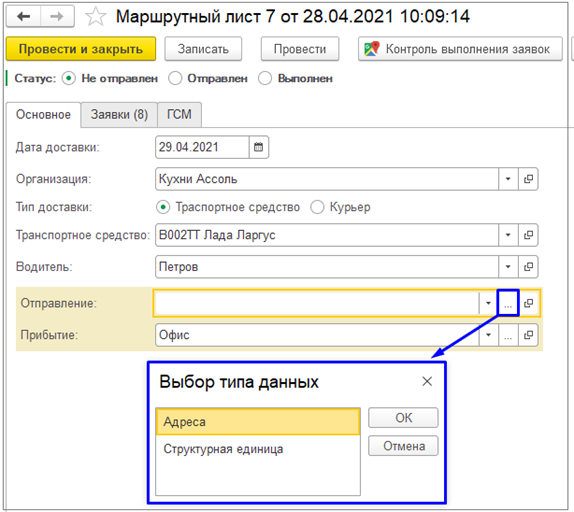
Task: Click the ellipsis select button in Отправление
Action: pos(508,303)
